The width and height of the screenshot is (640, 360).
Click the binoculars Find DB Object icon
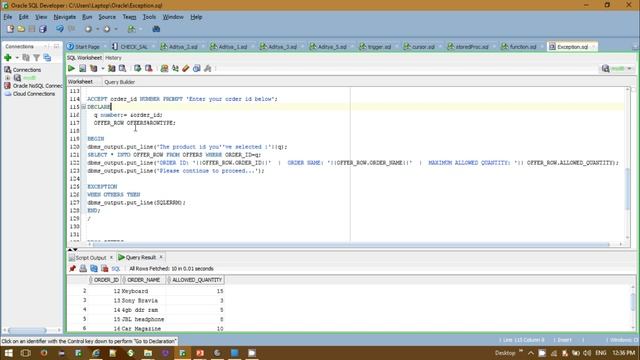point(156,29)
